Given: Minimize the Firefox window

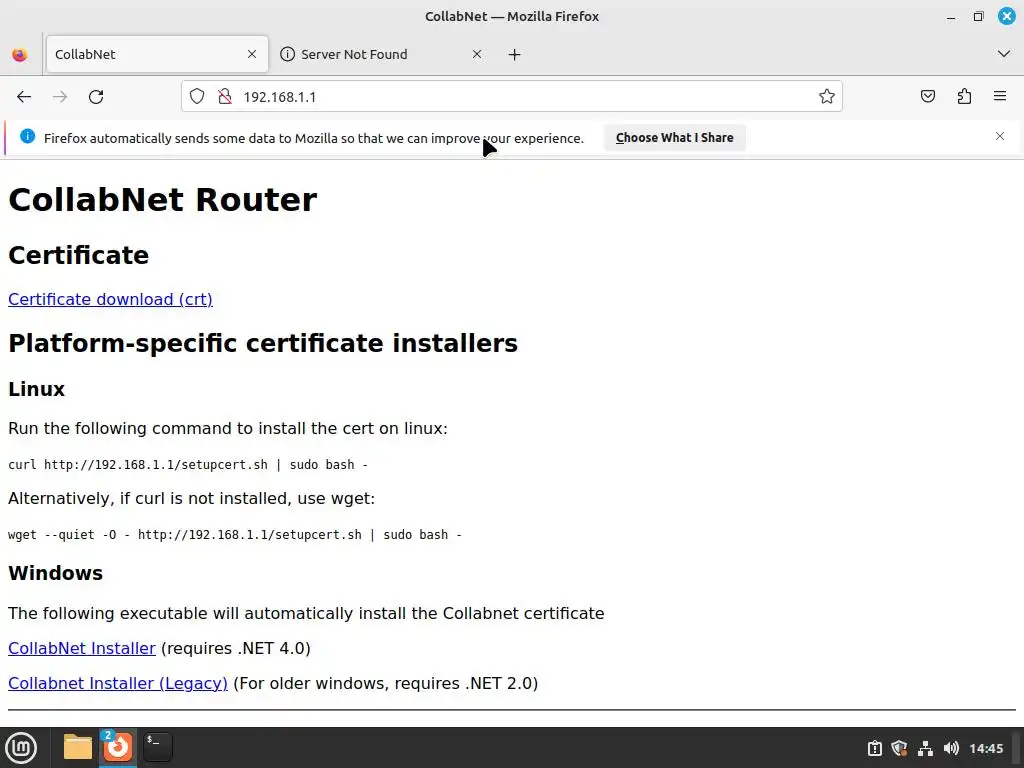Looking at the screenshot, I should [x=951, y=17].
